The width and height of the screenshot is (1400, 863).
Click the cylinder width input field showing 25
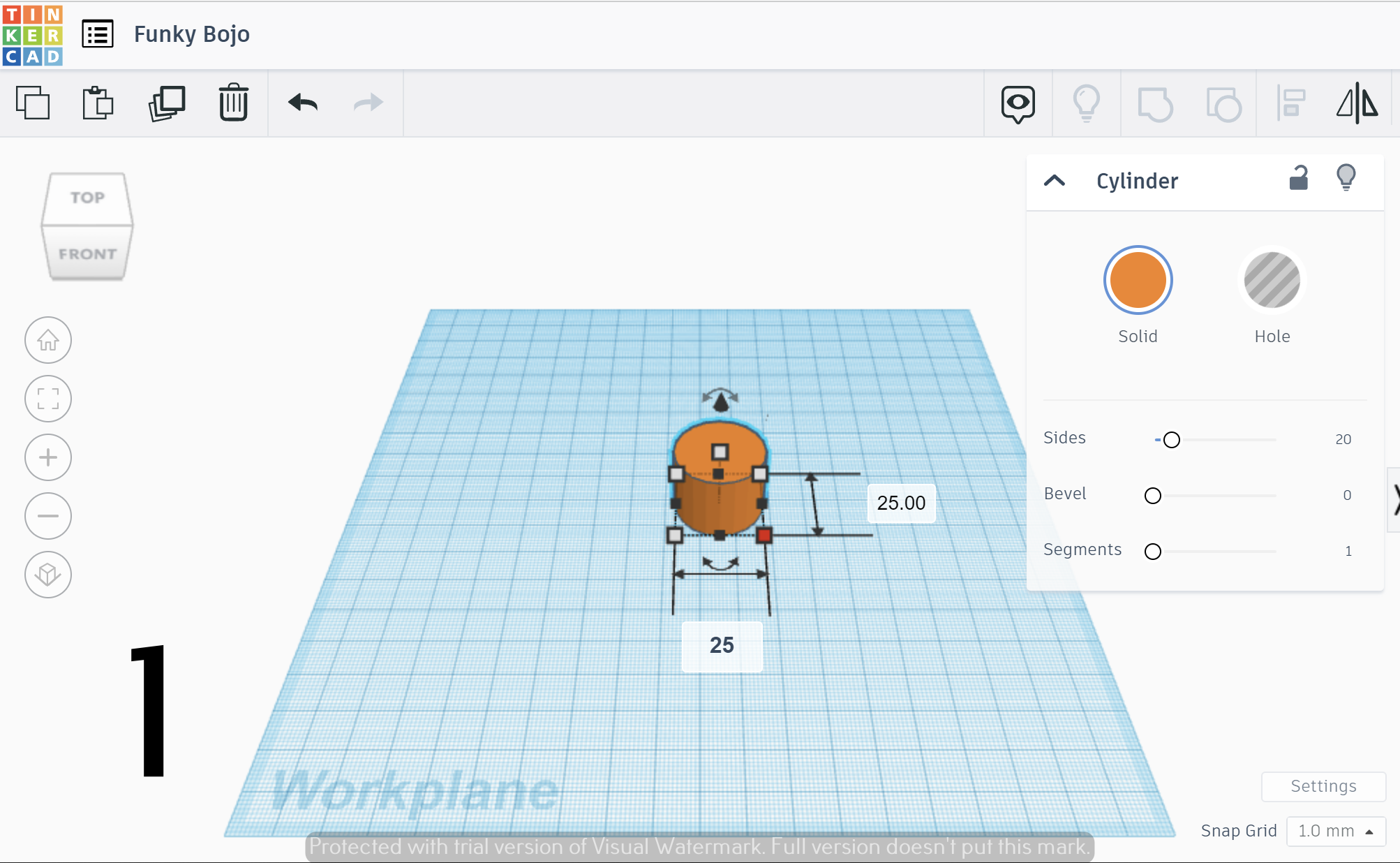click(721, 644)
